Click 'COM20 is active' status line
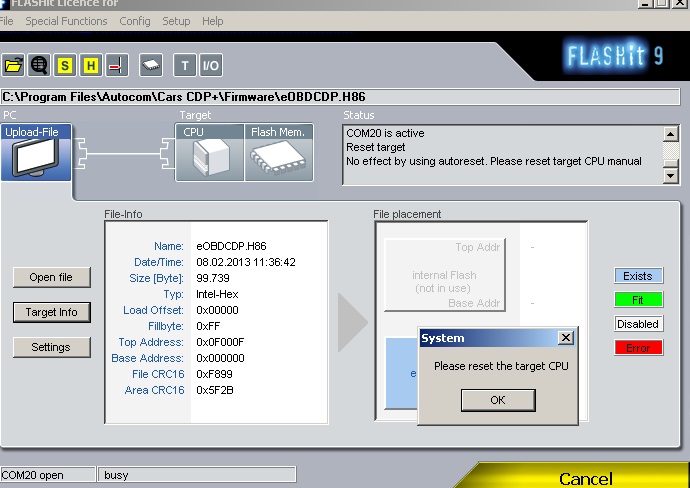The height and width of the screenshot is (488, 690). tap(385, 133)
